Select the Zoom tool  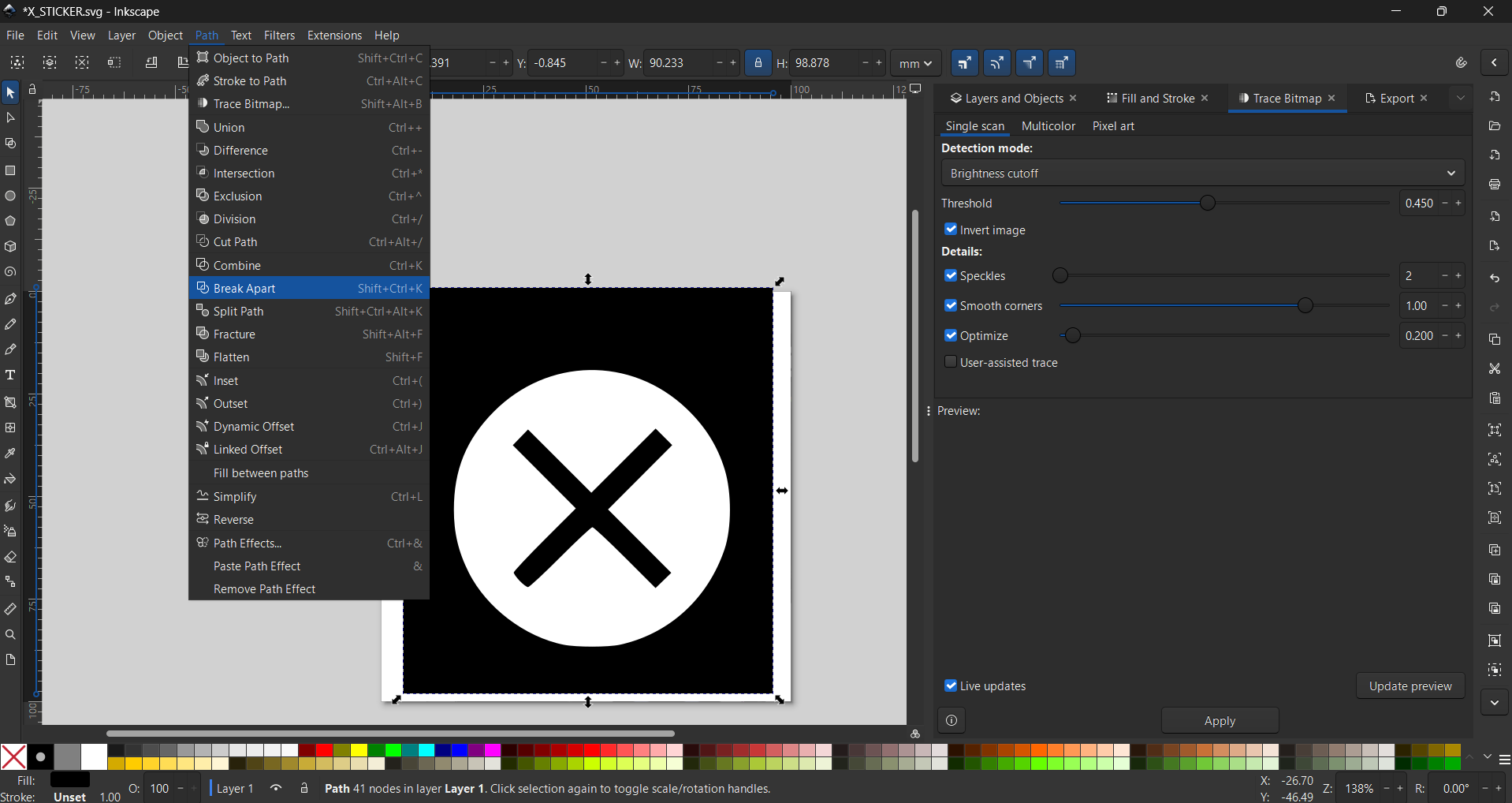[x=10, y=635]
